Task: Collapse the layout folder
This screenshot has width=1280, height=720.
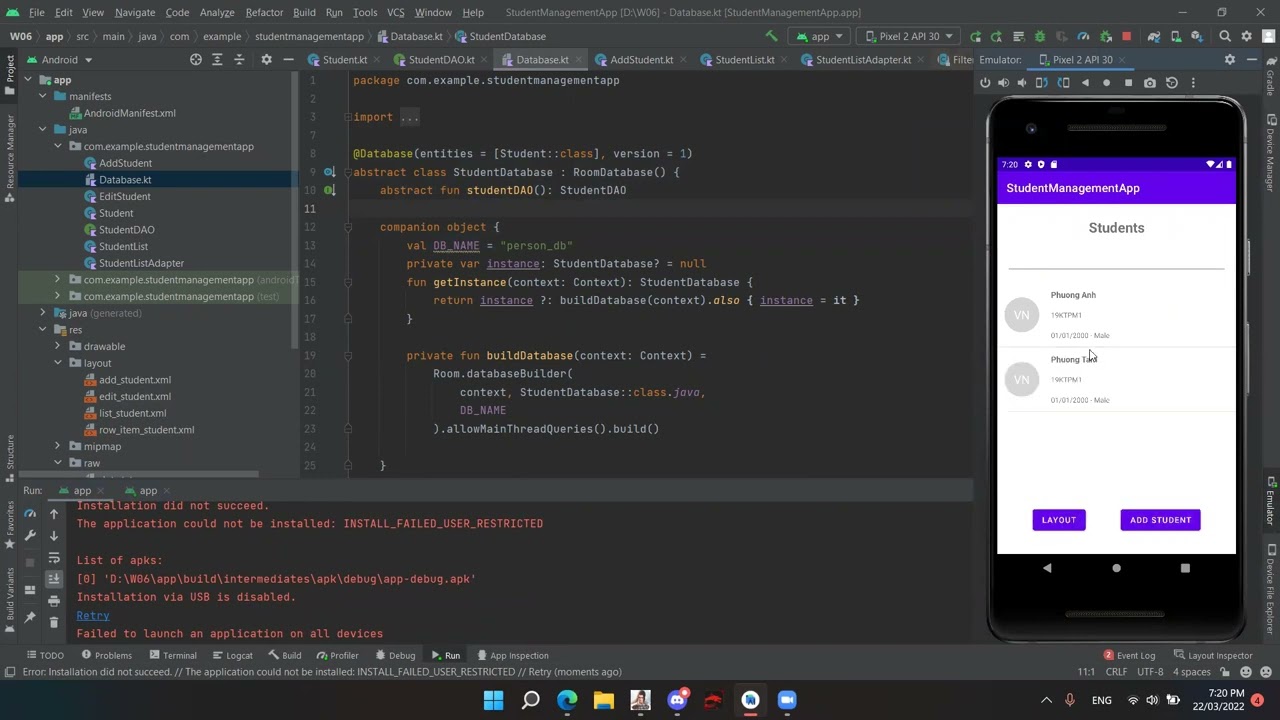Action: tap(57, 363)
